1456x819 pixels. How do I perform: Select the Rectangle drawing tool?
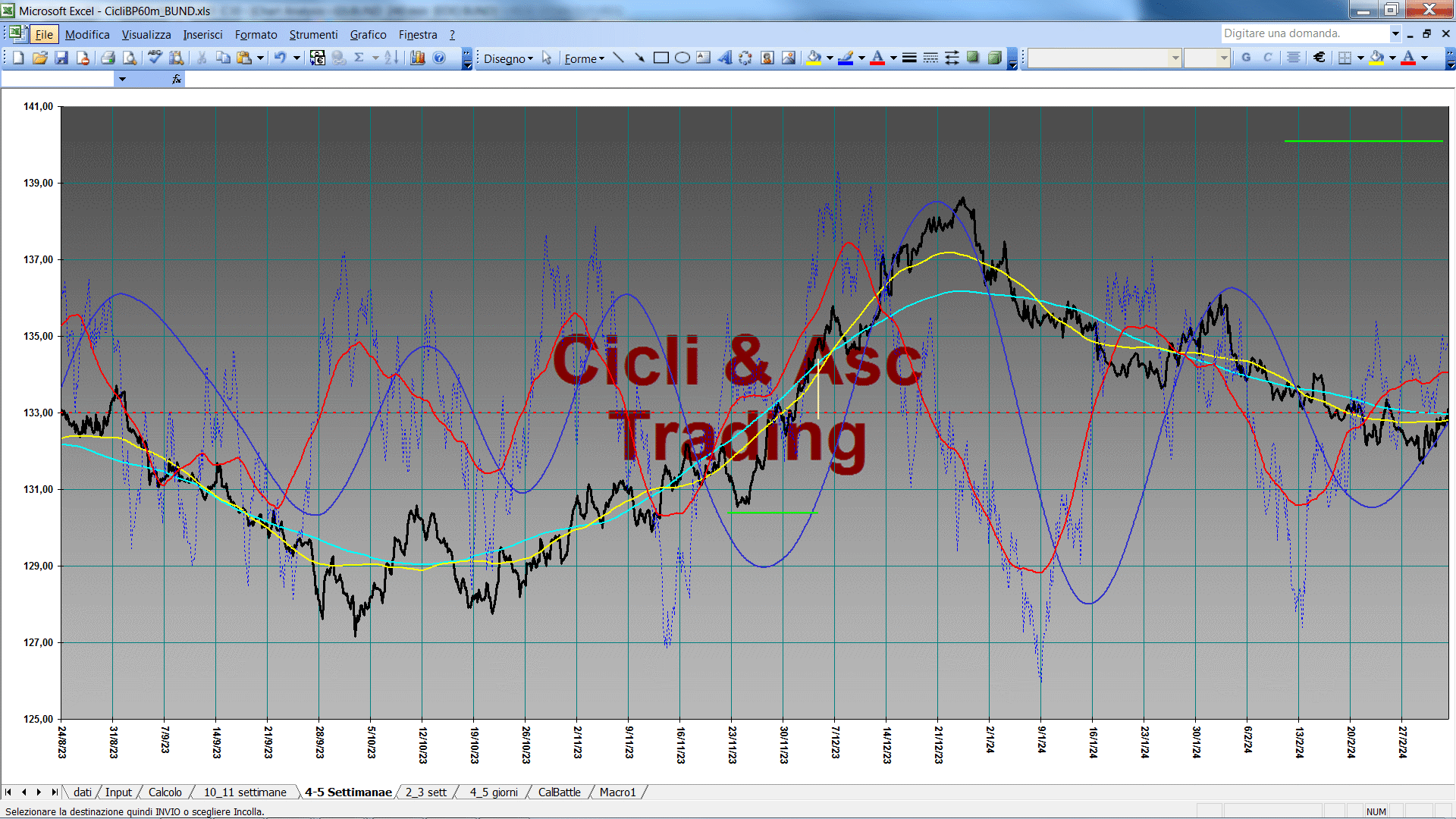click(661, 58)
